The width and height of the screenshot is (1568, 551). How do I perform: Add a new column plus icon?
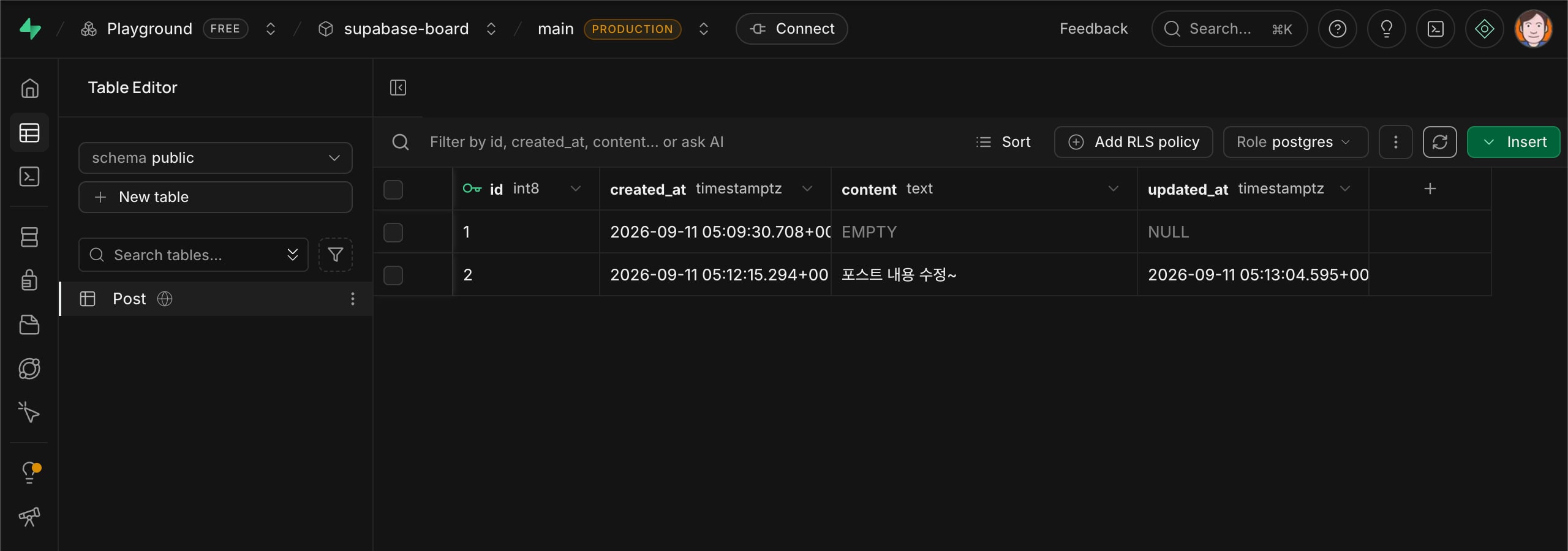[x=1430, y=189]
